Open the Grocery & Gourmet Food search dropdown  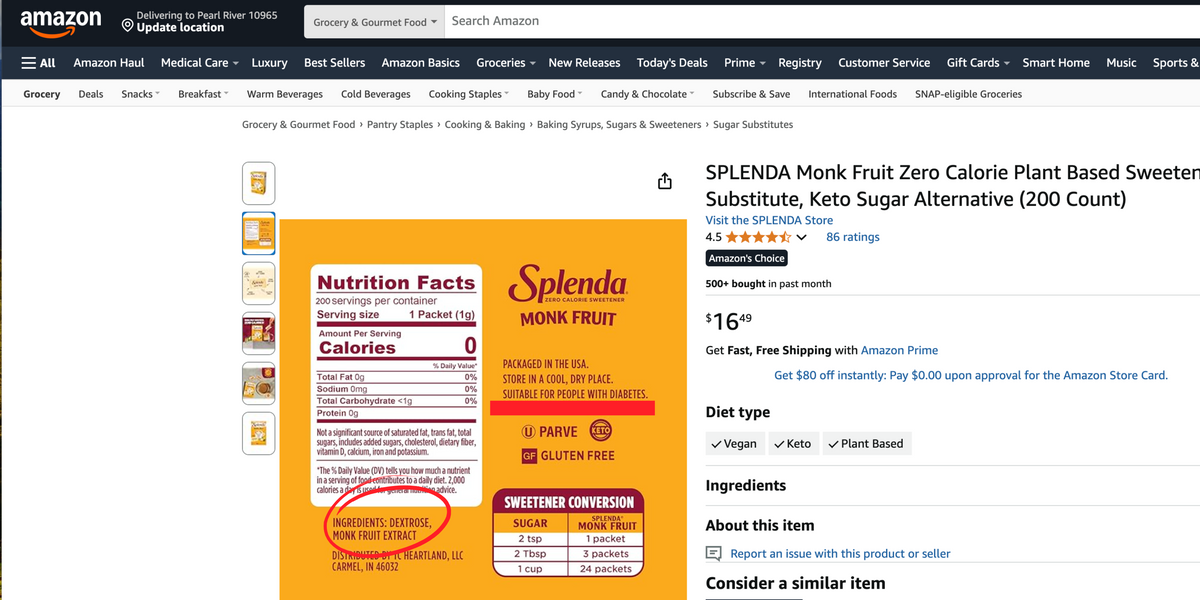[374, 21]
